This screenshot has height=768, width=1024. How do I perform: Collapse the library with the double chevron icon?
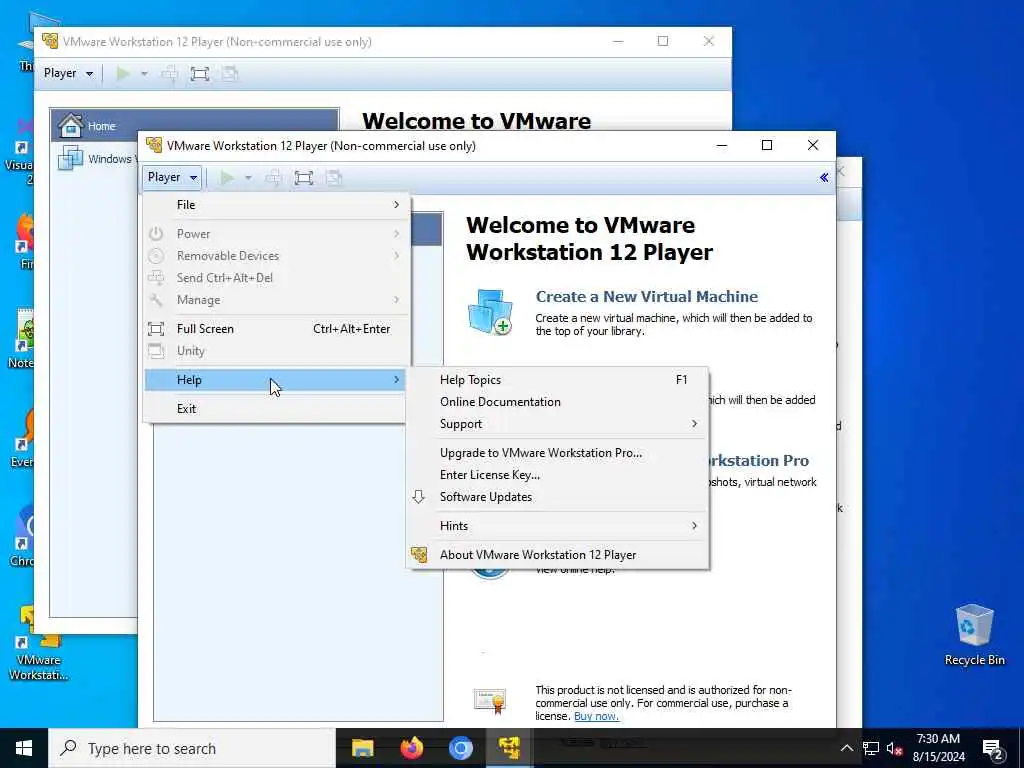coord(824,178)
